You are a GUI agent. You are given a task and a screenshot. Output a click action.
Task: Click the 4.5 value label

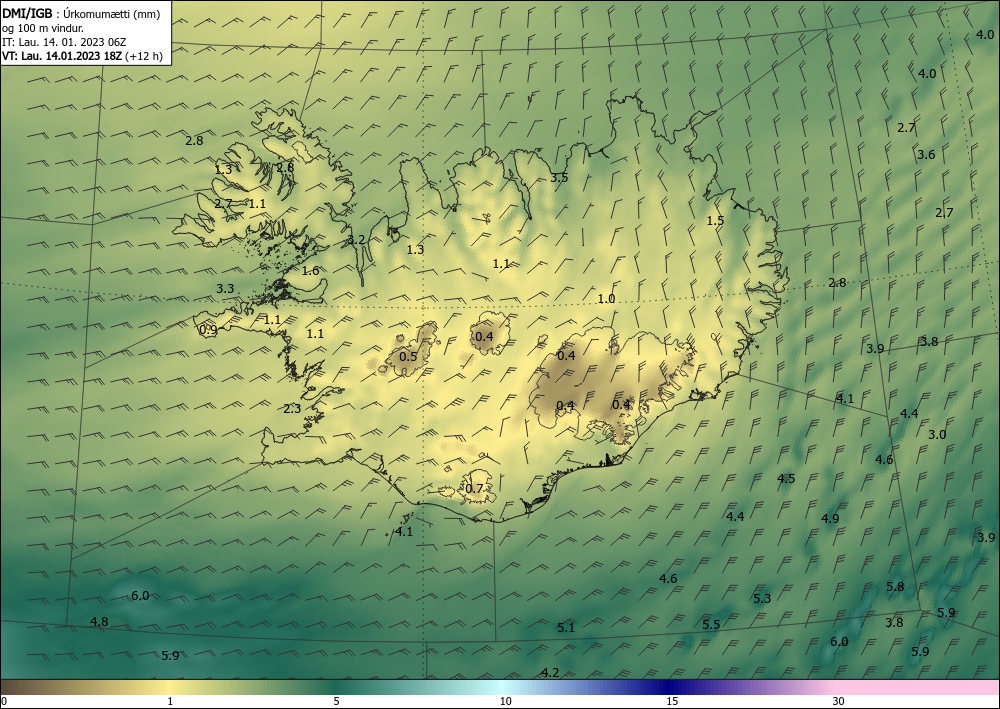coord(786,479)
